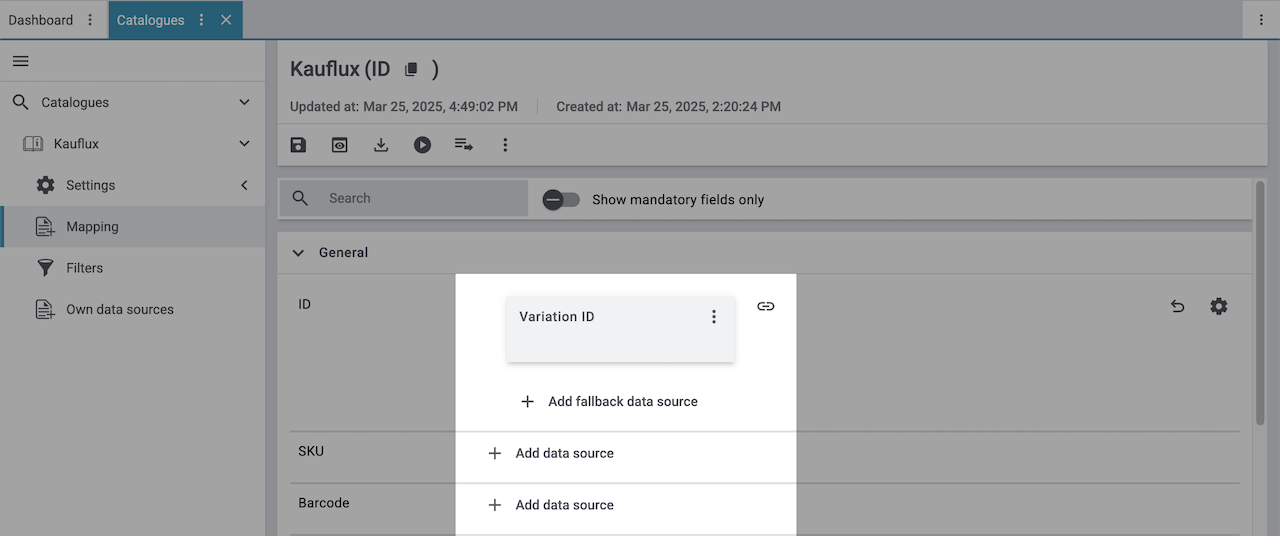The width and height of the screenshot is (1280, 536).
Task: Click the save icon in catalogue toolbar
Action: click(298, 145)
